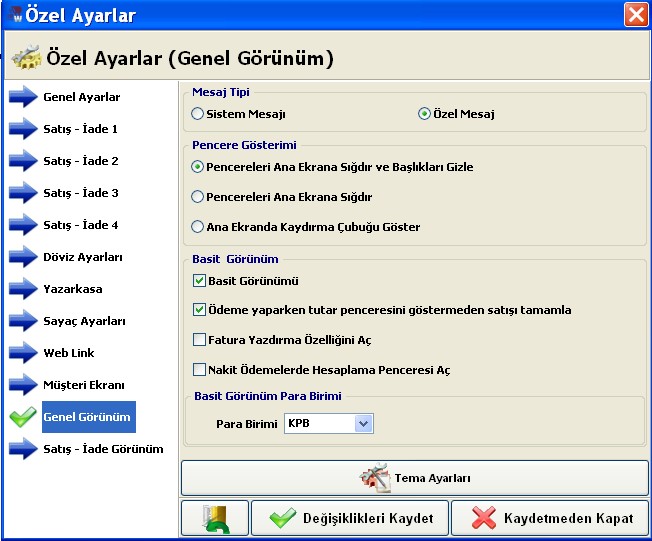Click the blue arrow beside Satış - İade 2
Screen dimensions: 652x541
pyautogui.click(x=23, y=161)
